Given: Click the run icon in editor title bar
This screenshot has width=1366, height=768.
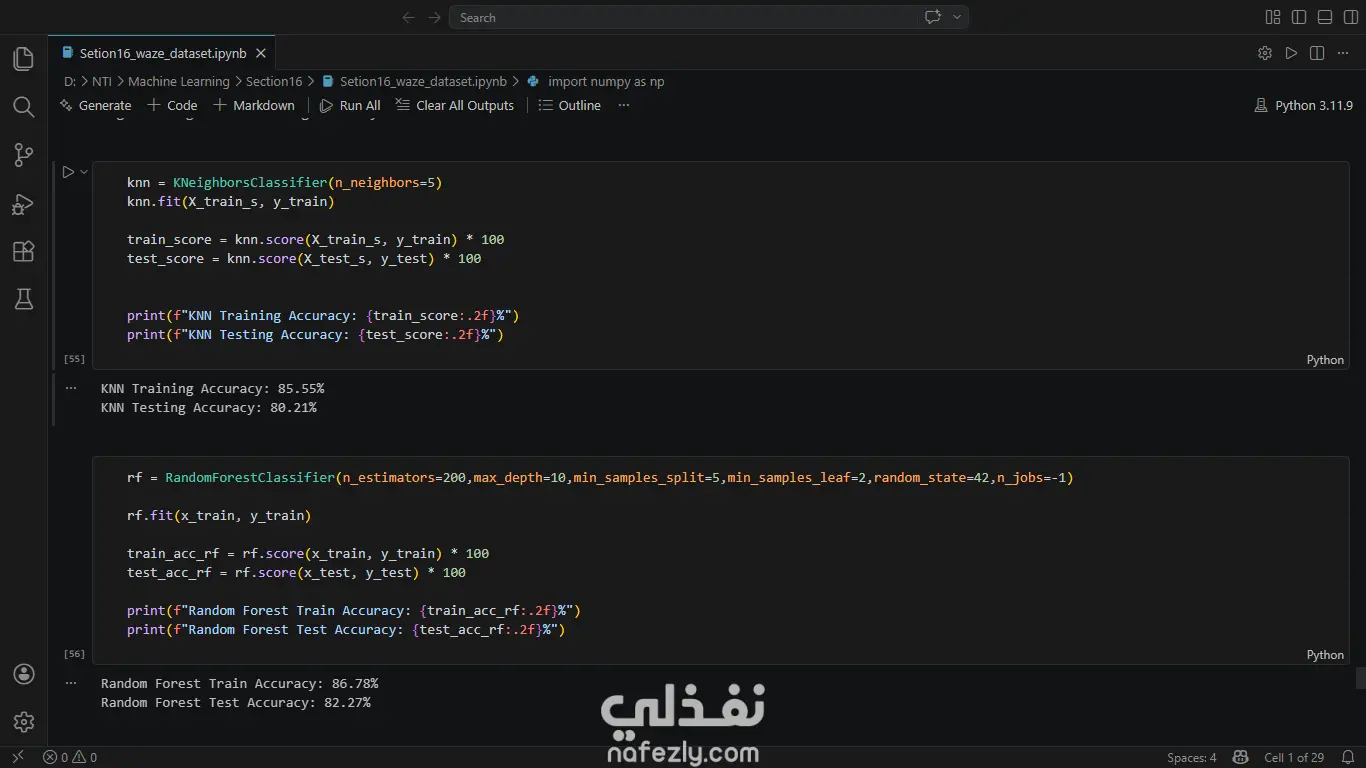Looking at the screenshot, I should coord(1291,53).
